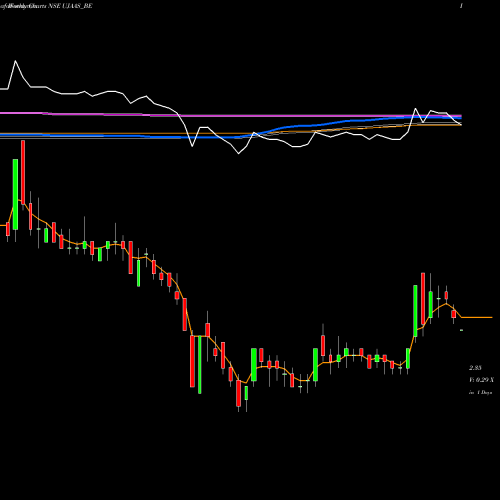Click the peak of the white indicator line
500x500 pixels.
[x=15, y=61]
